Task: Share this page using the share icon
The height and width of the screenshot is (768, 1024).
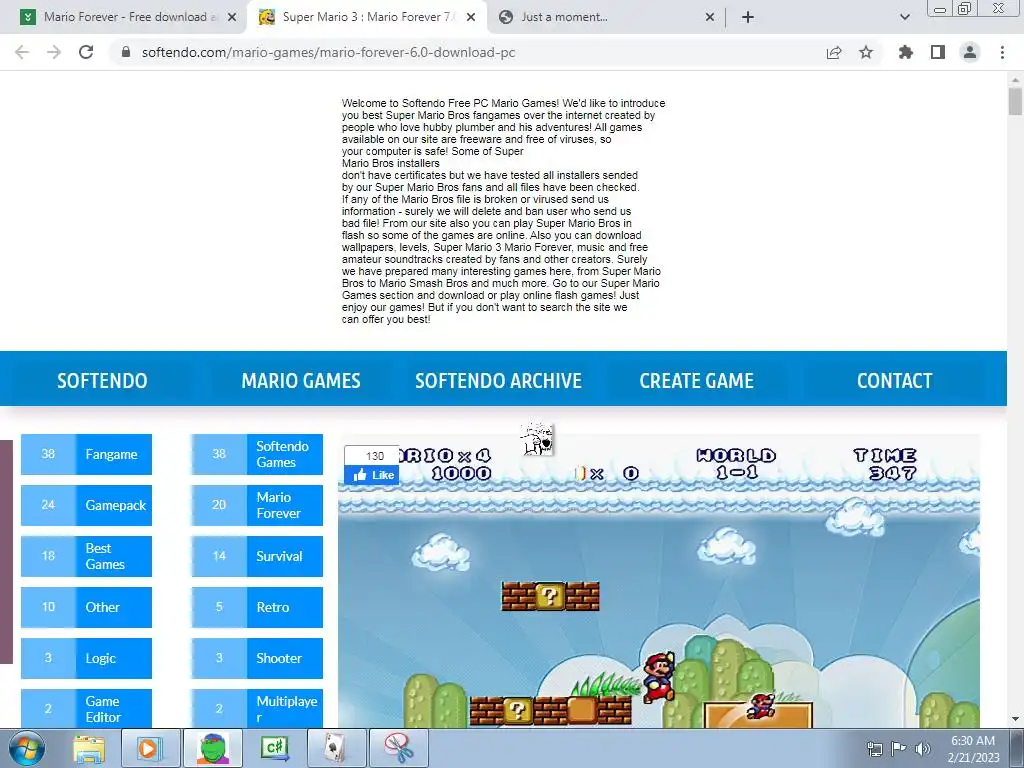Action: 834,52
